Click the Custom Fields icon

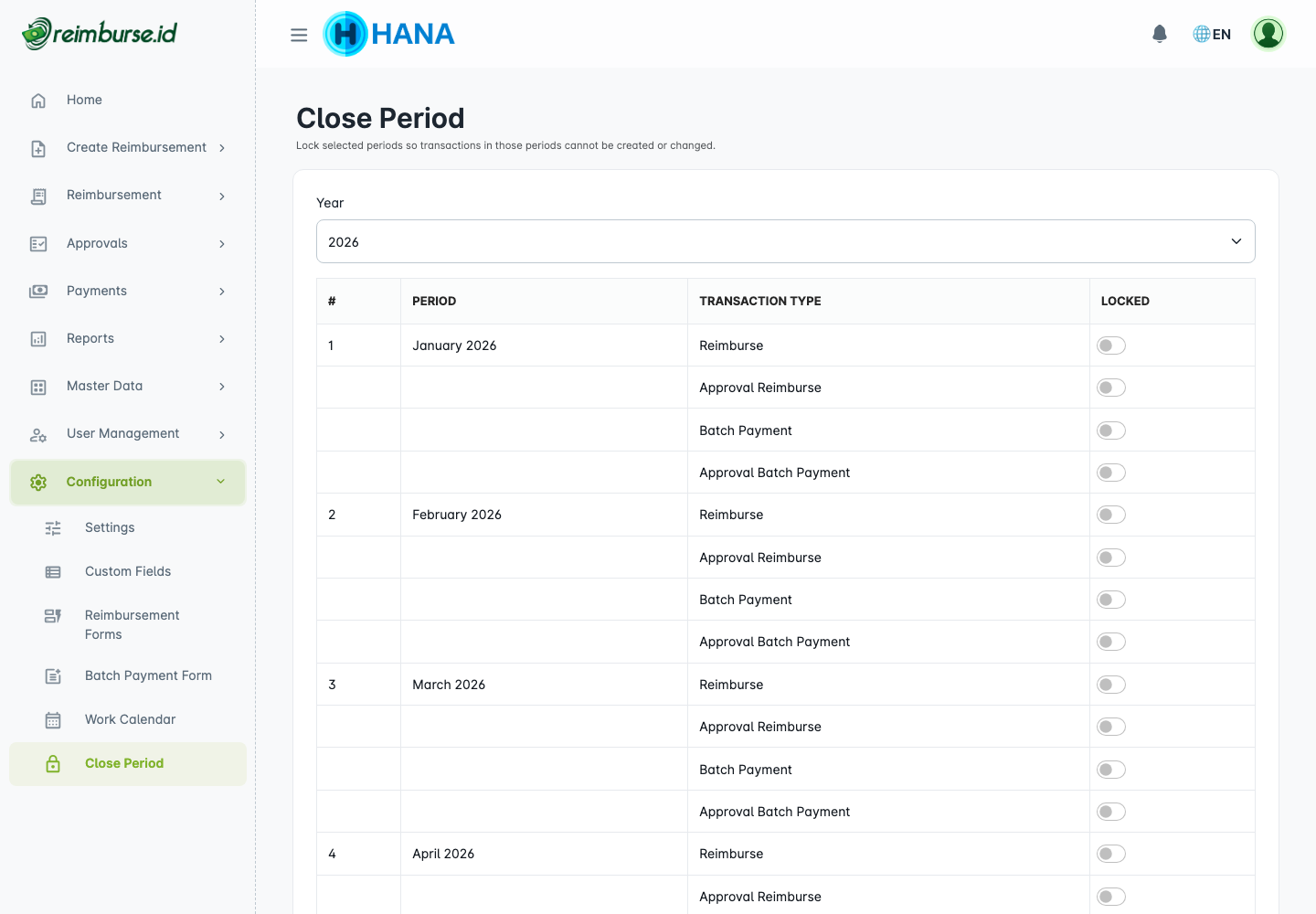(53, 572)
